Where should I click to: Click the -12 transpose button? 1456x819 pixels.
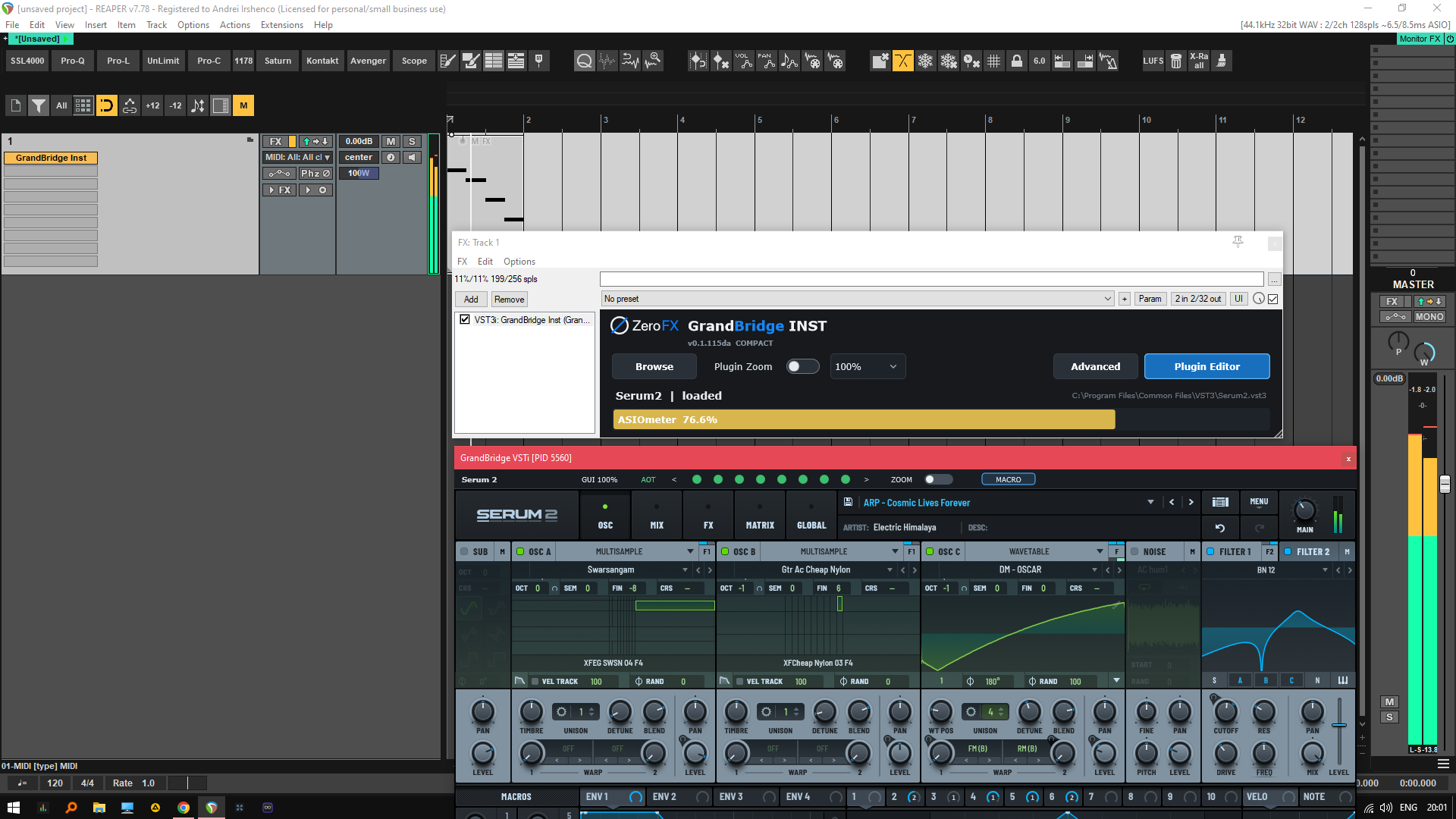tap(175, 105)
